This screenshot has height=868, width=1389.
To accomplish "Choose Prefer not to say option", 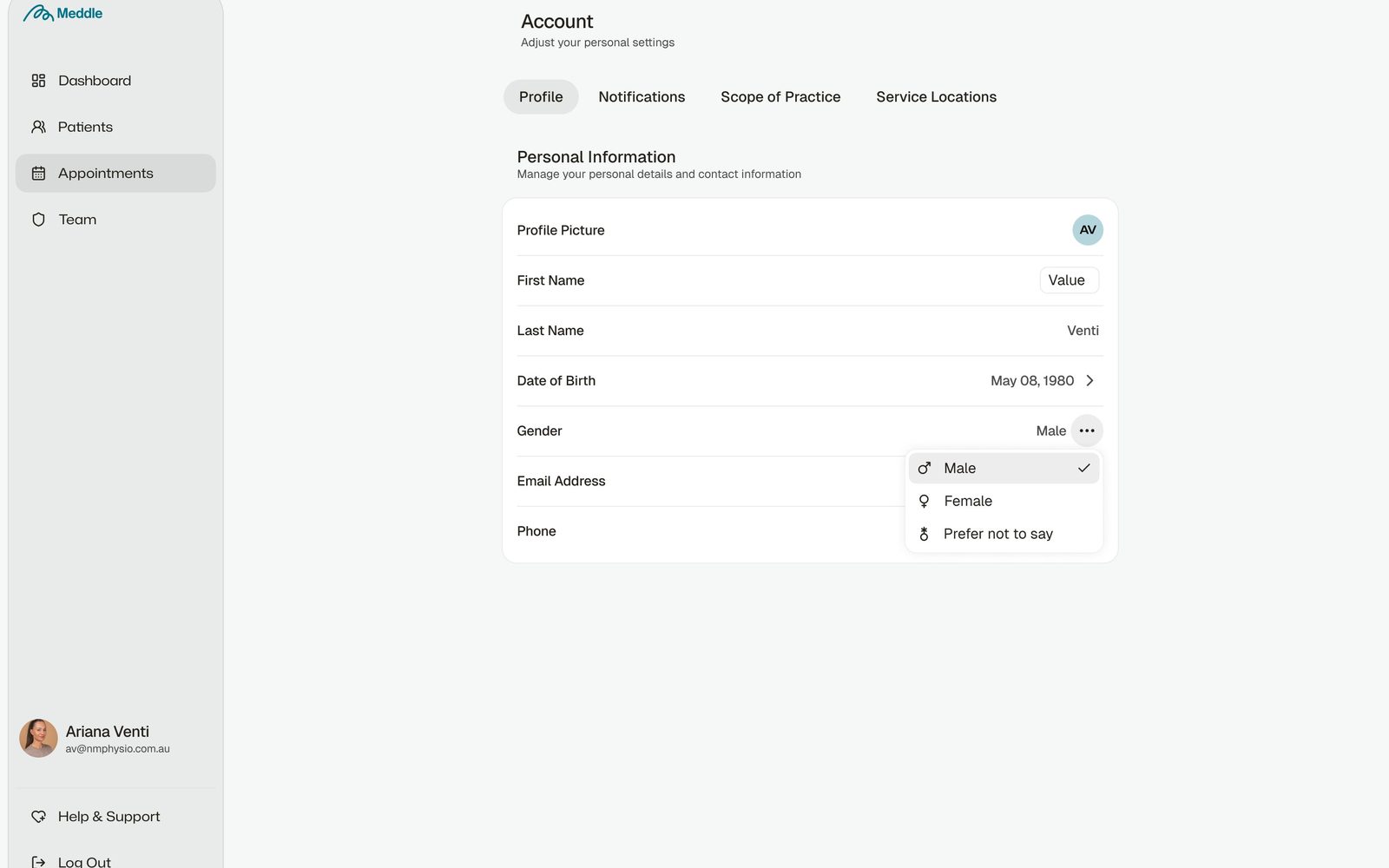I will [x=1004, y=534].
